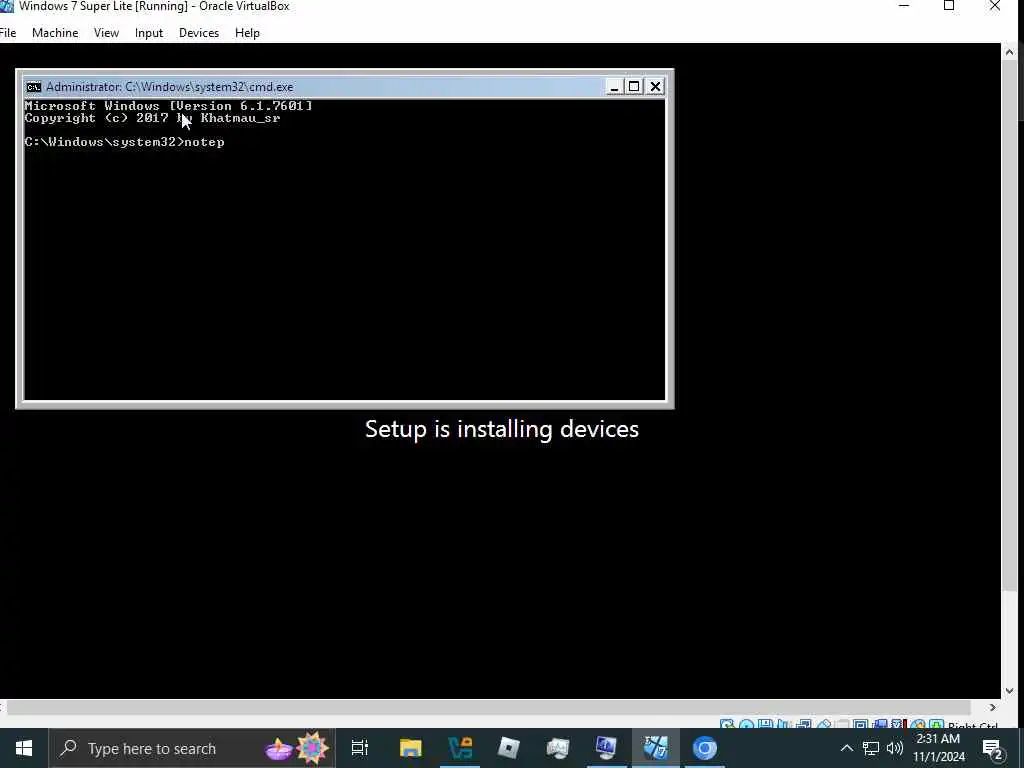Minimize the Administrator cmd.exe window
The height and width of the screenshot is (768, 1024).
pos(614,87)
